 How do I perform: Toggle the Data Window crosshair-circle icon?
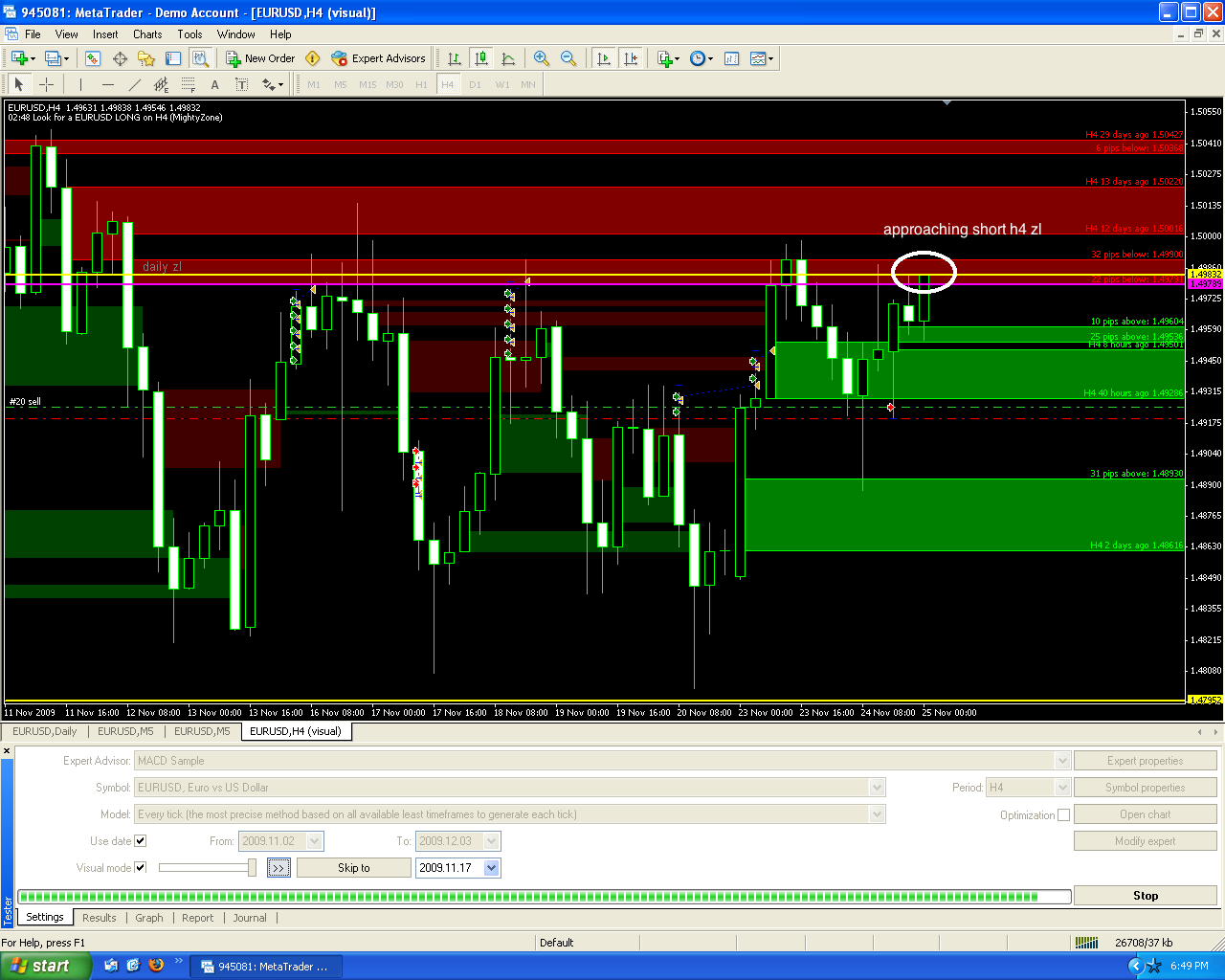tap(120, 58)
